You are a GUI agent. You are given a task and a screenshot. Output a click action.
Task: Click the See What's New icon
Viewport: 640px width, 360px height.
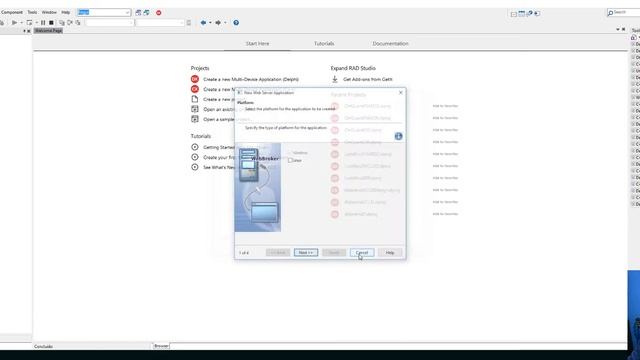pos(195,167)
